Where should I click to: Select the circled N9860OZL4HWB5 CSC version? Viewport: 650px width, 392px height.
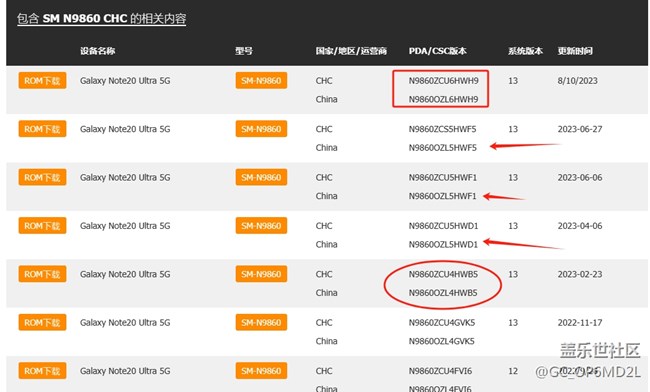point(443,293)
